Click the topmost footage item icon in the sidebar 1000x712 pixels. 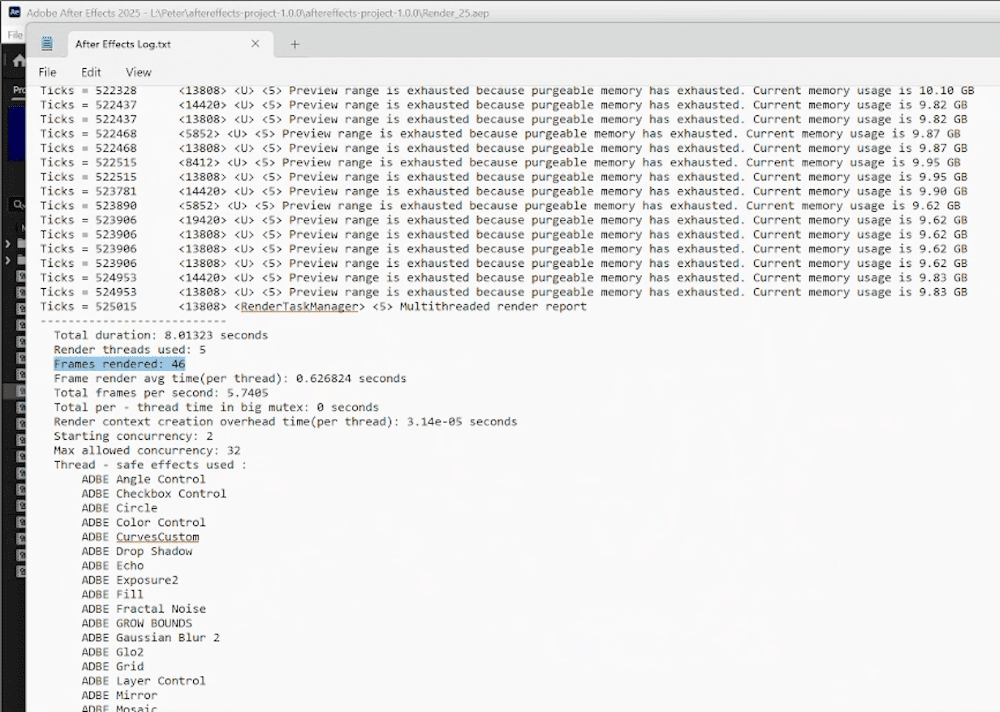tap(20, 275)
